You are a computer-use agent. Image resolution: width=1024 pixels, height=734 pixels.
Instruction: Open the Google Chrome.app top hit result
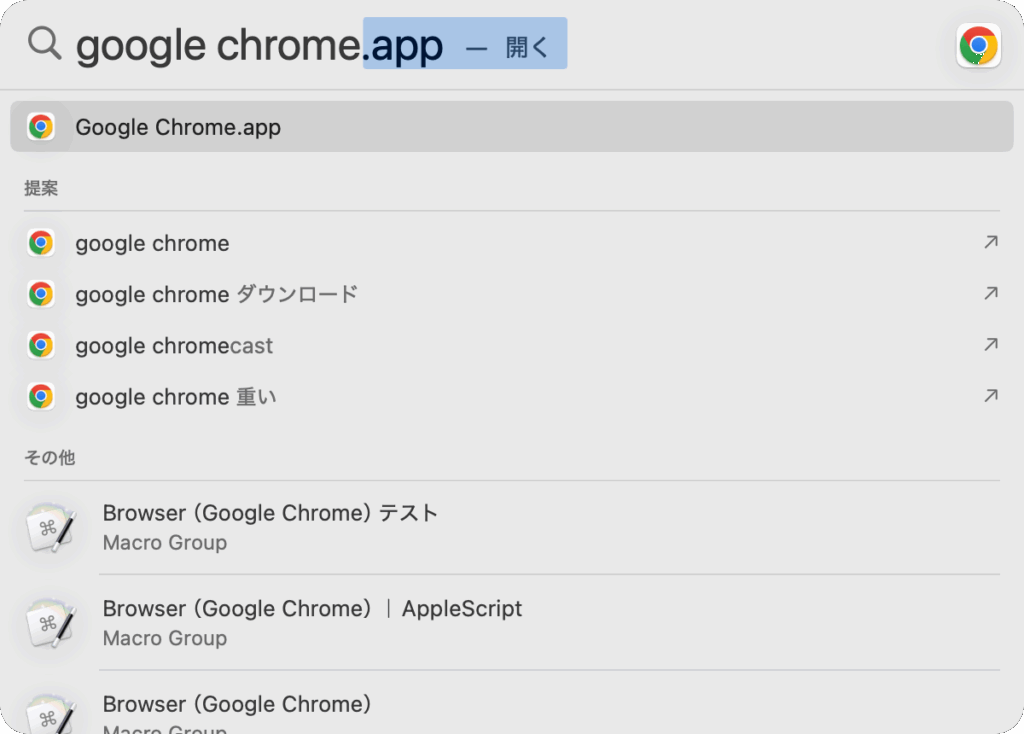(178, 127)
